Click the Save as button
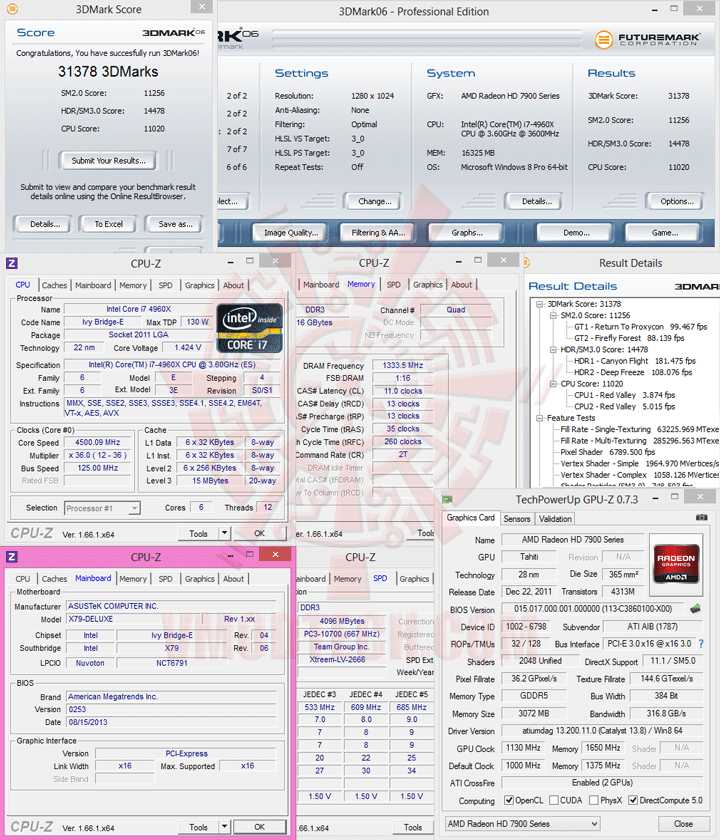Viewport: 720px width, 840px height. point(175,224)
